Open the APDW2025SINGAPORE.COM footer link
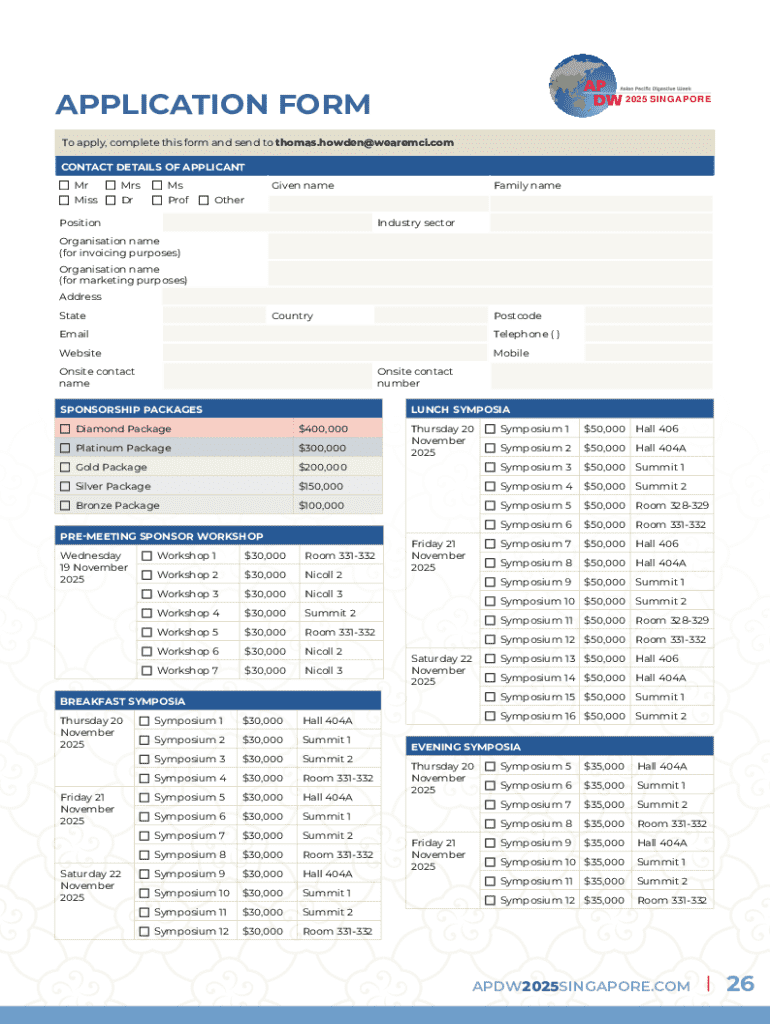 tap(581, 986)
